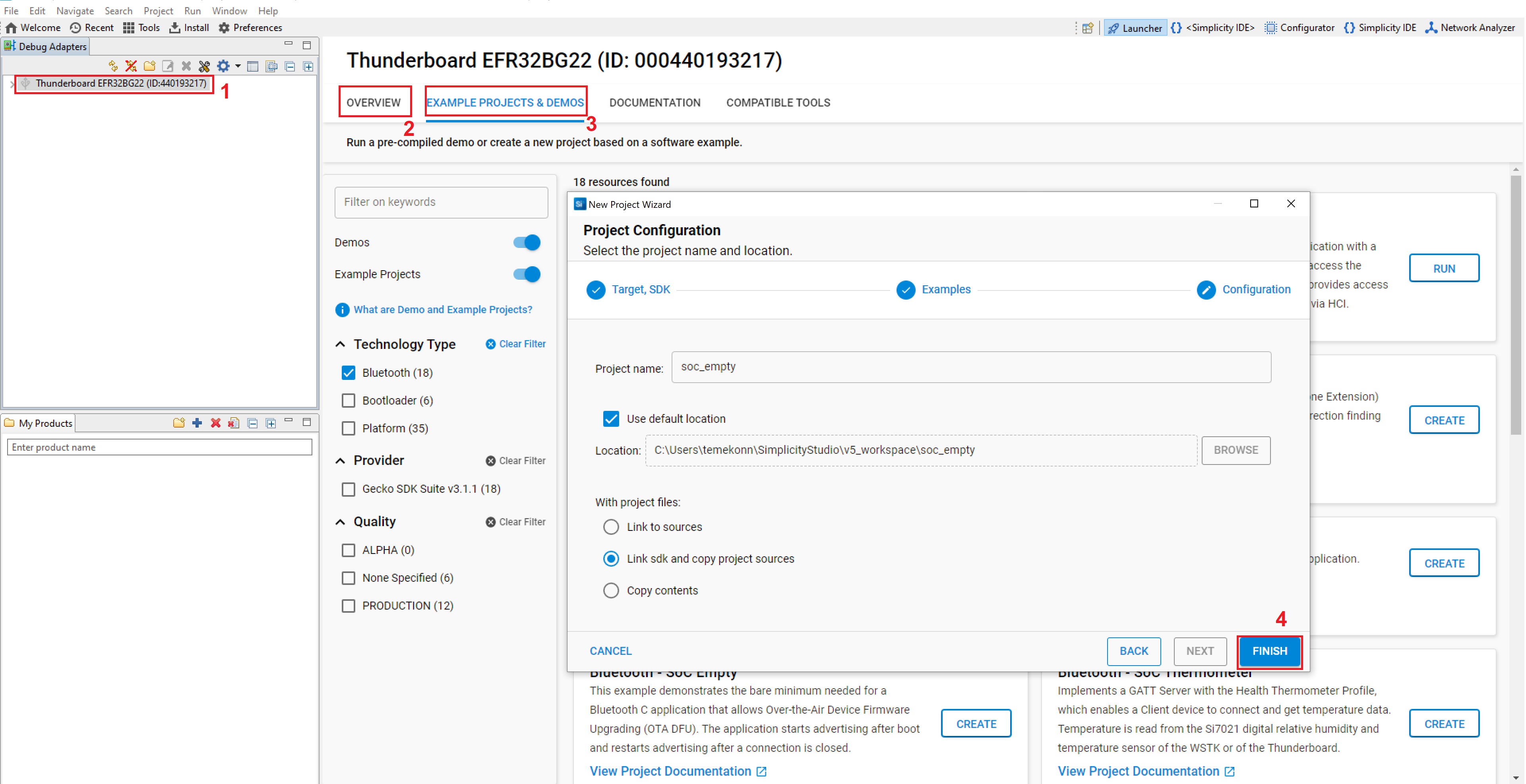Click the Recent history icon
1526x784 pixels.
pos(75,27)
